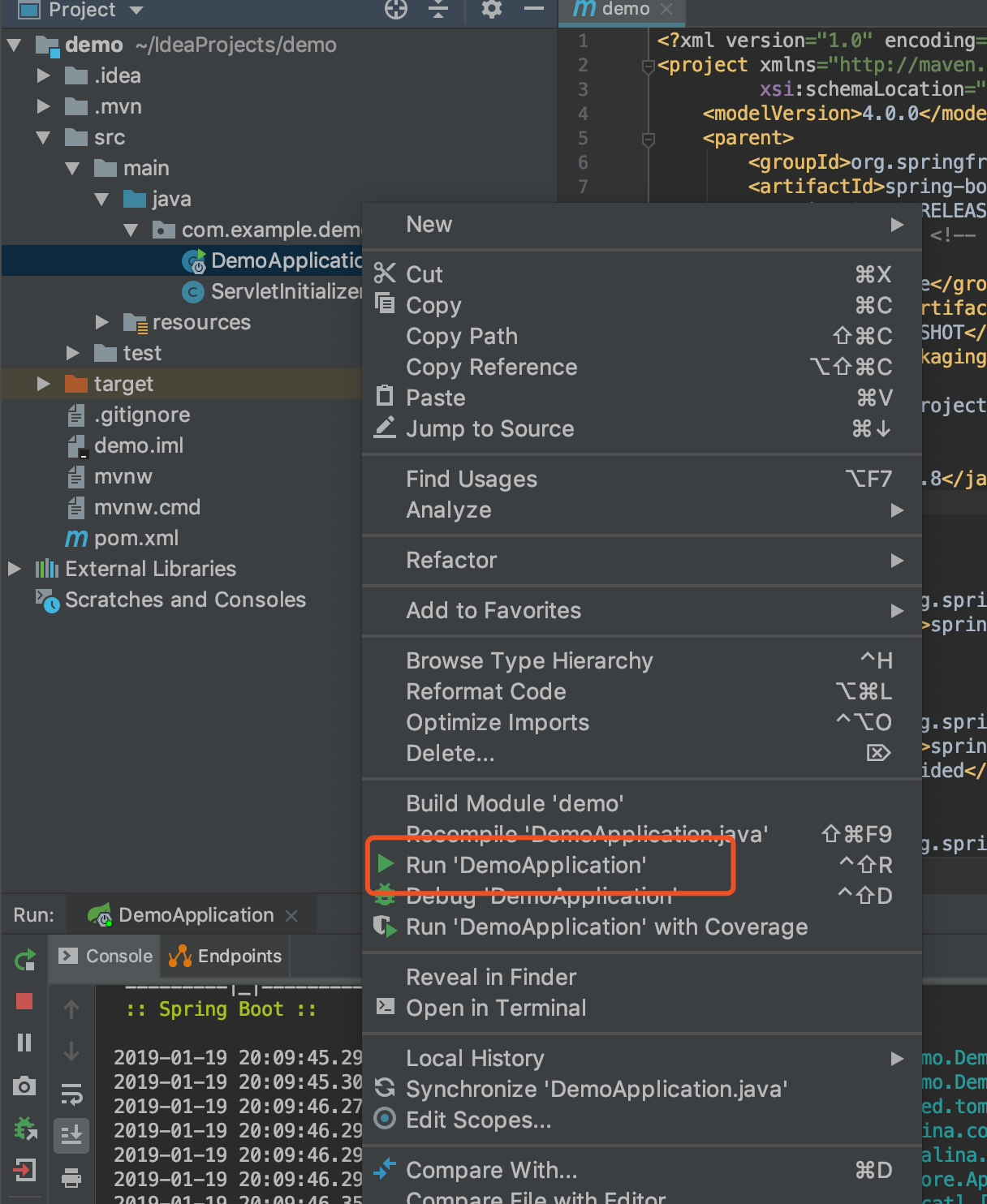Choose Copy from the context menu

[x=641, y=305]
